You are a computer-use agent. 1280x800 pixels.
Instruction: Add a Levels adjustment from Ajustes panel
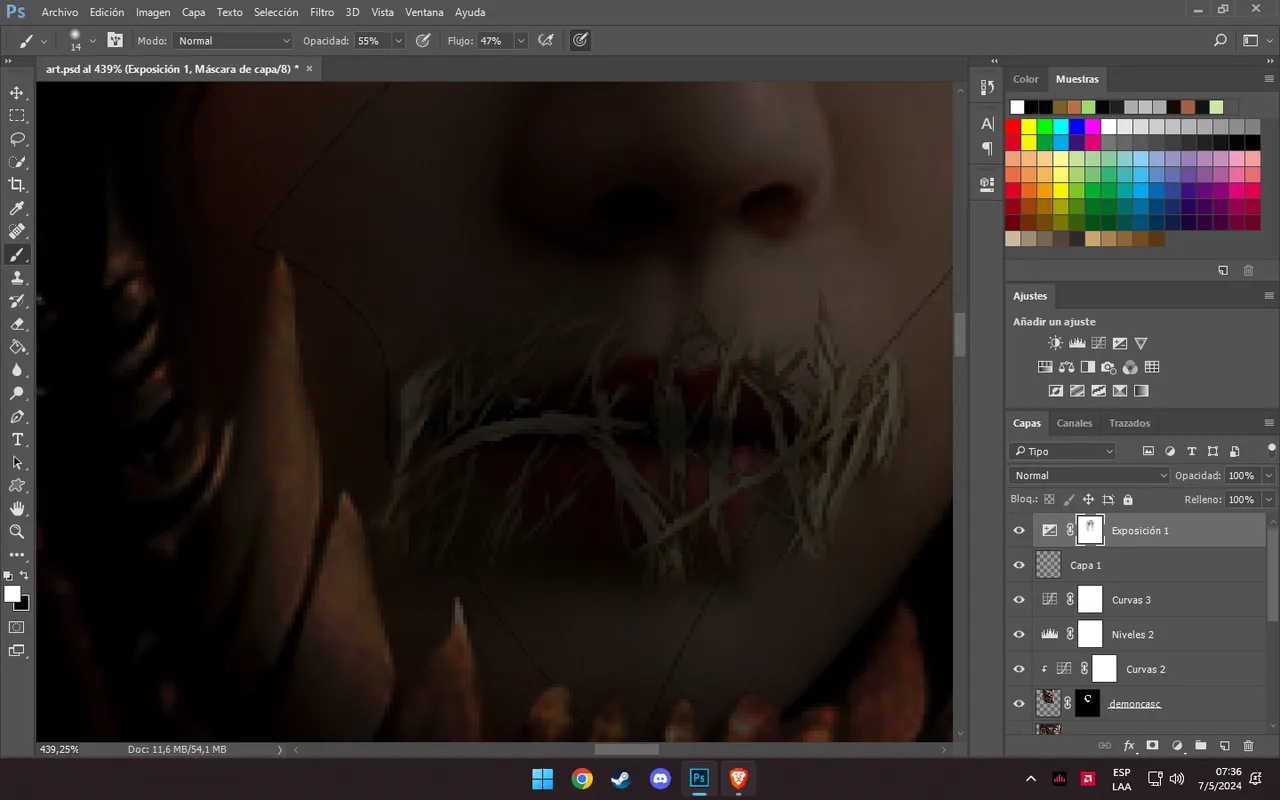(x=1077, y=343)
